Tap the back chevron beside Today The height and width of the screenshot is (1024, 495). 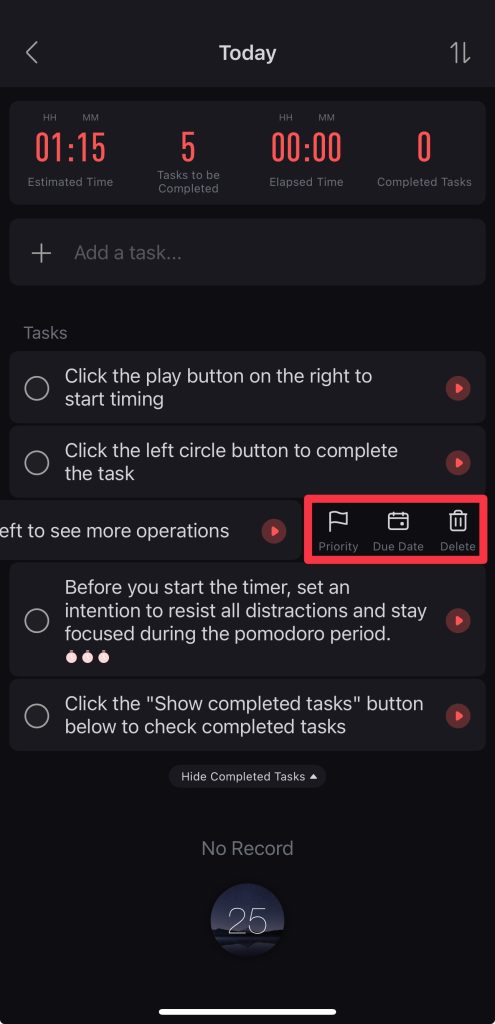pos(31,52)
